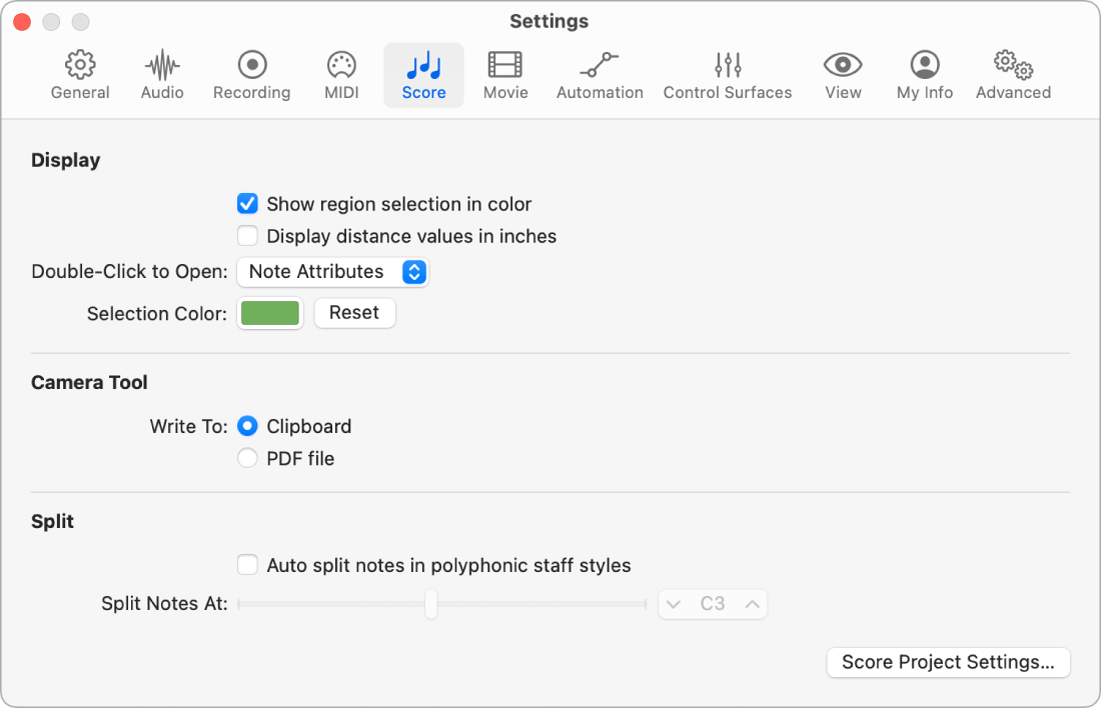Screen dimensions: 1102x710
Task: Uncheck Show region selection in color
Action: pyautogui.click(x=247, y=204)
